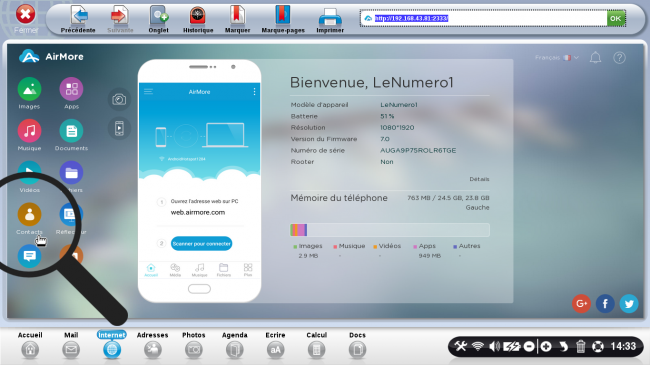Select Fichiers tab in the phone preview
The width and height of the screenshot is (650, 365).
point(223,270)
